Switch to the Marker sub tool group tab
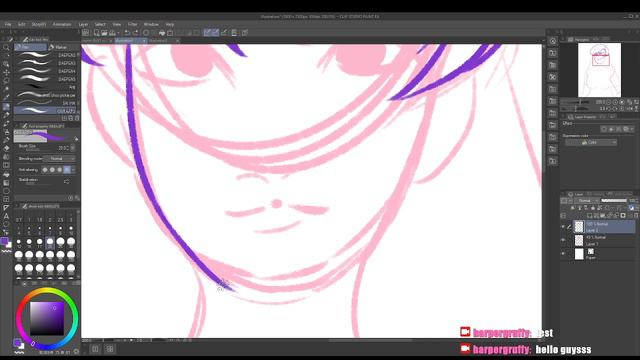 tap(64, 47)
